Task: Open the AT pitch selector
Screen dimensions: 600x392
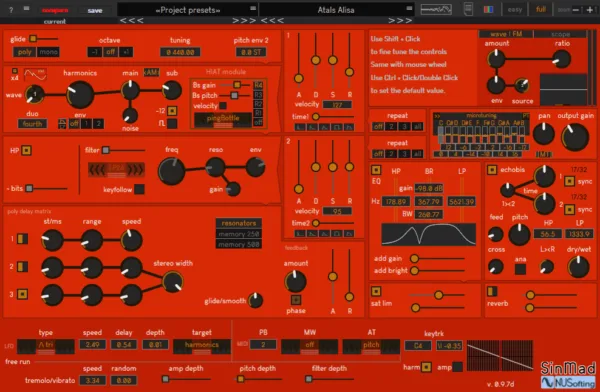Action: tap(371, 346)
